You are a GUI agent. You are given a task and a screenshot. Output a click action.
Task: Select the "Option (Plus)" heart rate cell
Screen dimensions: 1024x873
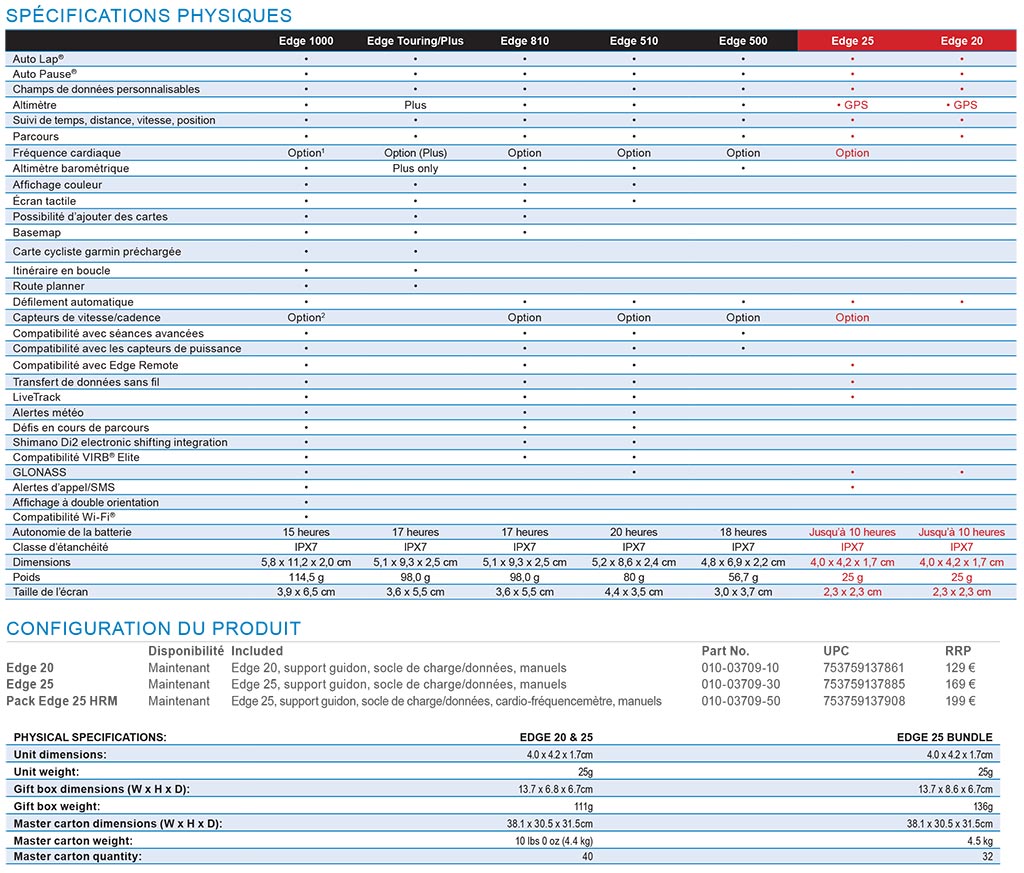coord(415,153)
